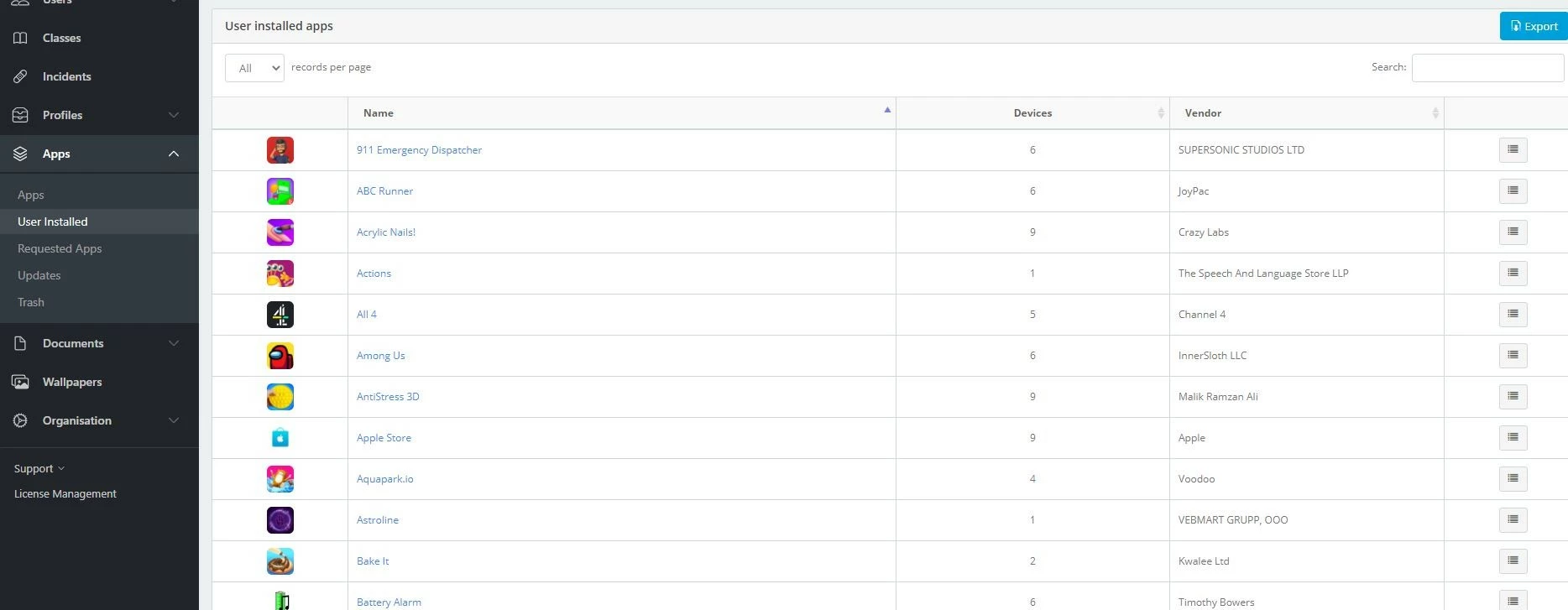The width and height of the screenshot is (1568, 610).
Task: Open device list button for 911 Emergency Dispatcher
Action: 1513,150
